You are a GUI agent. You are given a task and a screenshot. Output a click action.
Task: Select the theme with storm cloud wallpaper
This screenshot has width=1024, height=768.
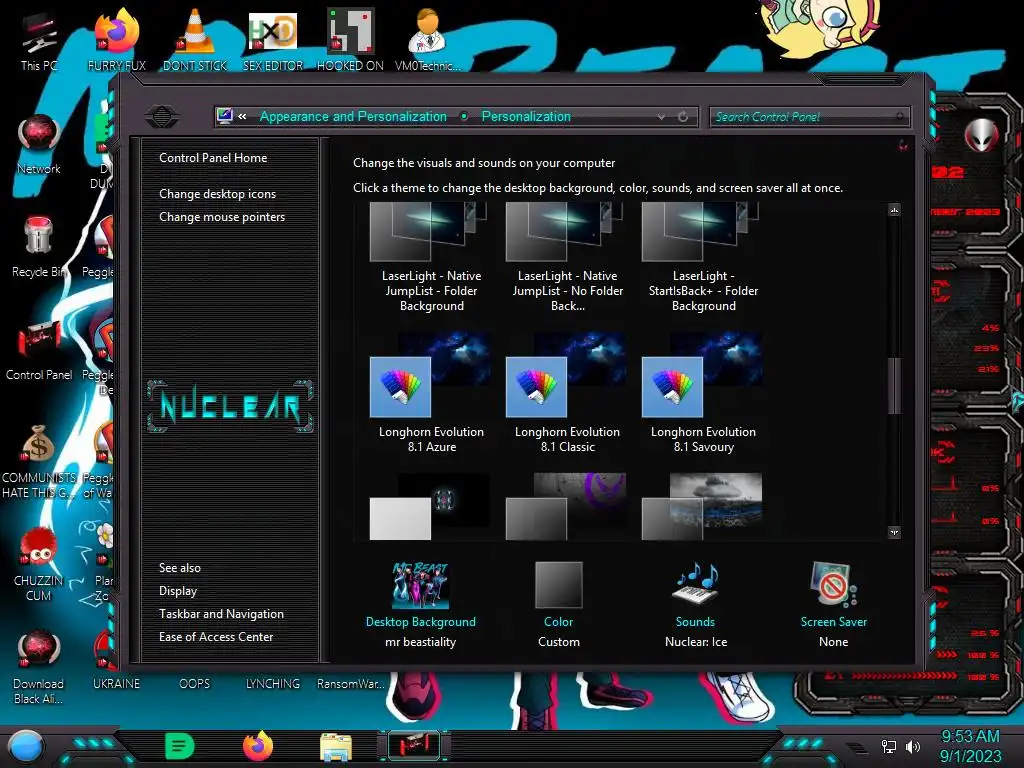pyautogui.click(x=702, y=507)
